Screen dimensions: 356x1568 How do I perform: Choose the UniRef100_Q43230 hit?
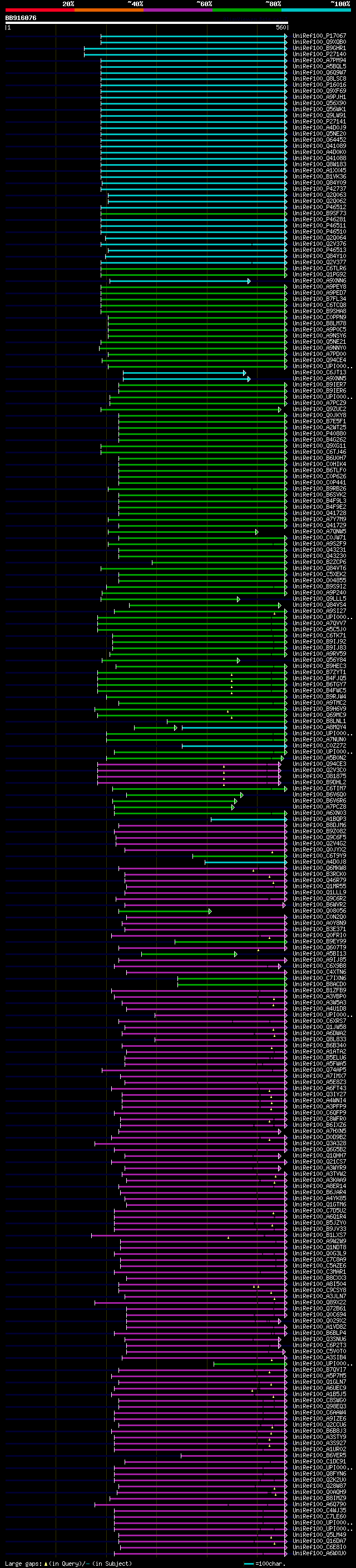coord(319,556)
